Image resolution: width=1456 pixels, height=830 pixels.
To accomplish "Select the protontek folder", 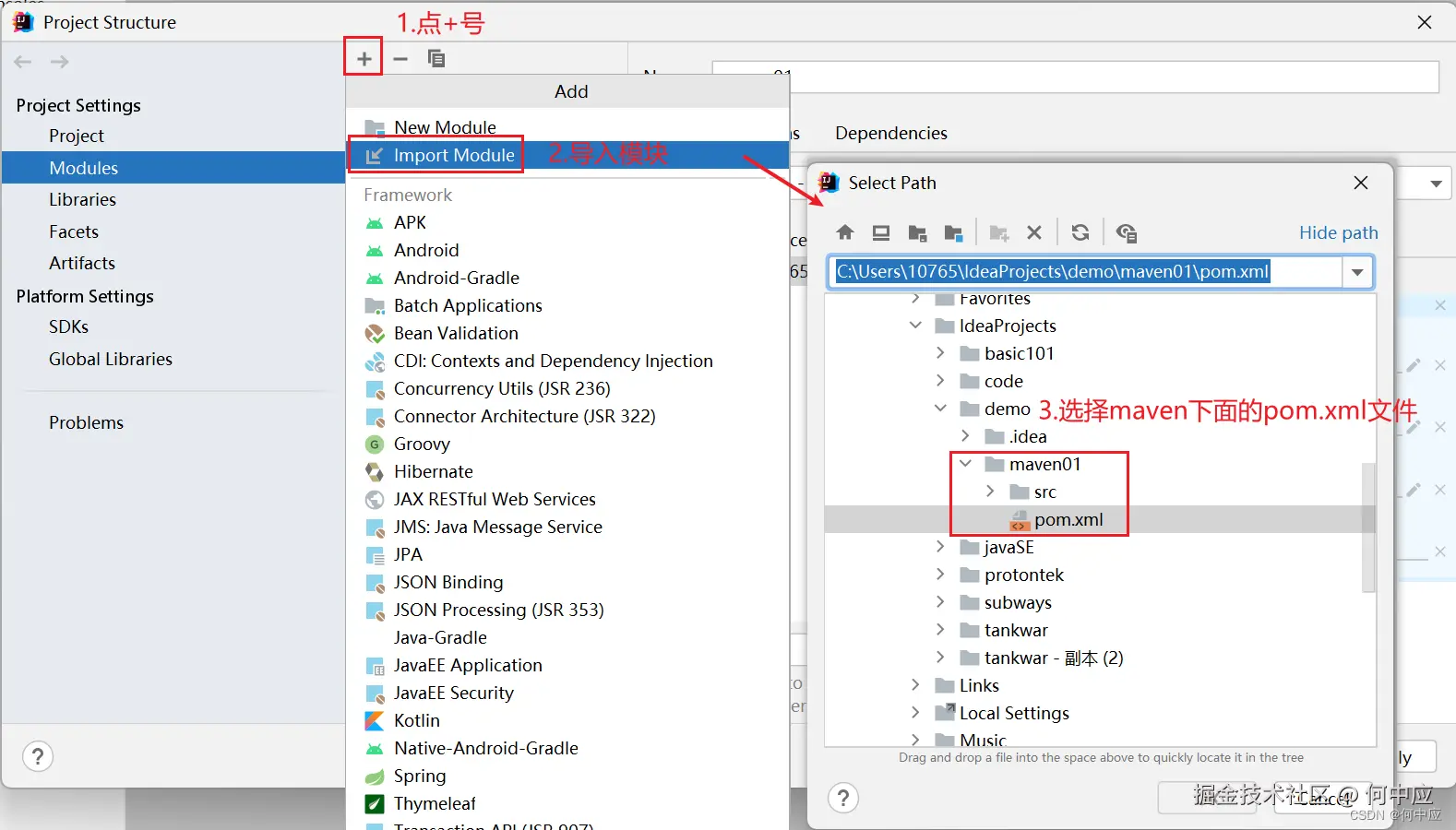I will pyautogui.click(x=1024, y=575).
